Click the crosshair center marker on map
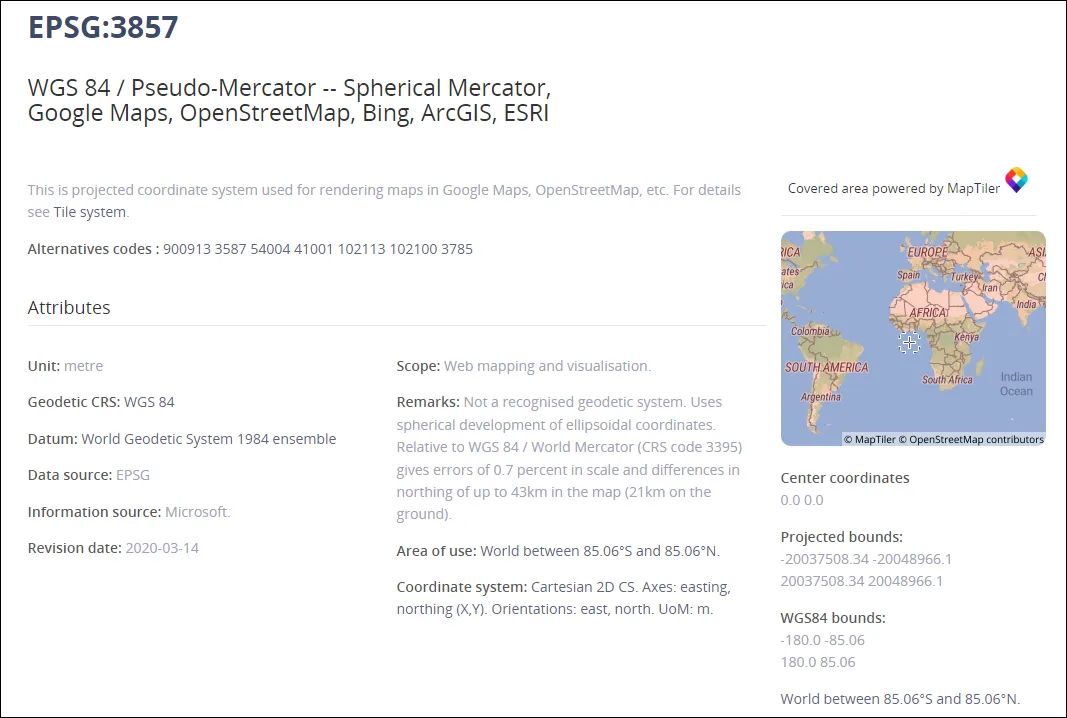 pyautogui.click(x=909, y=342)
